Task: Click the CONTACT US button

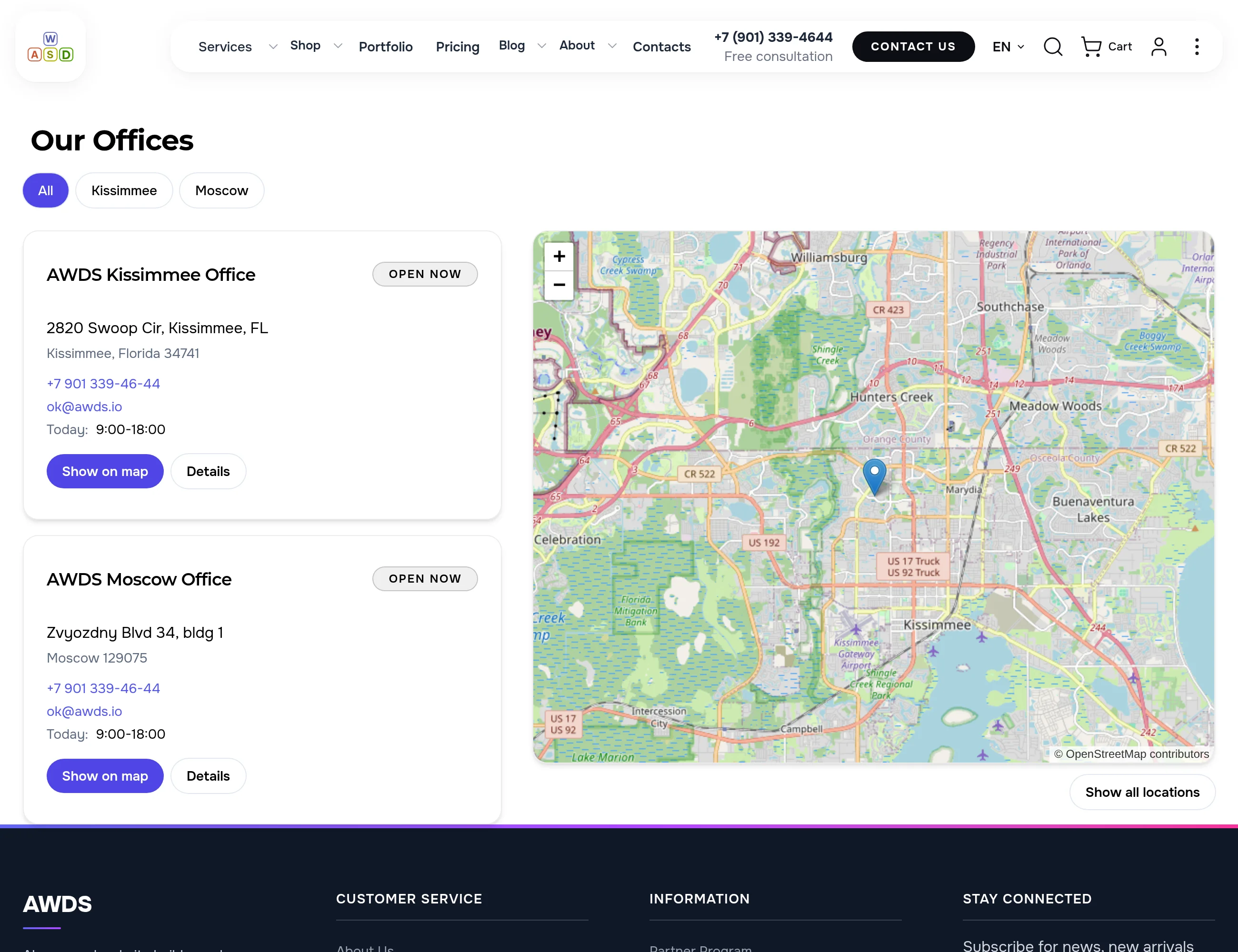Action: (913, 47)
